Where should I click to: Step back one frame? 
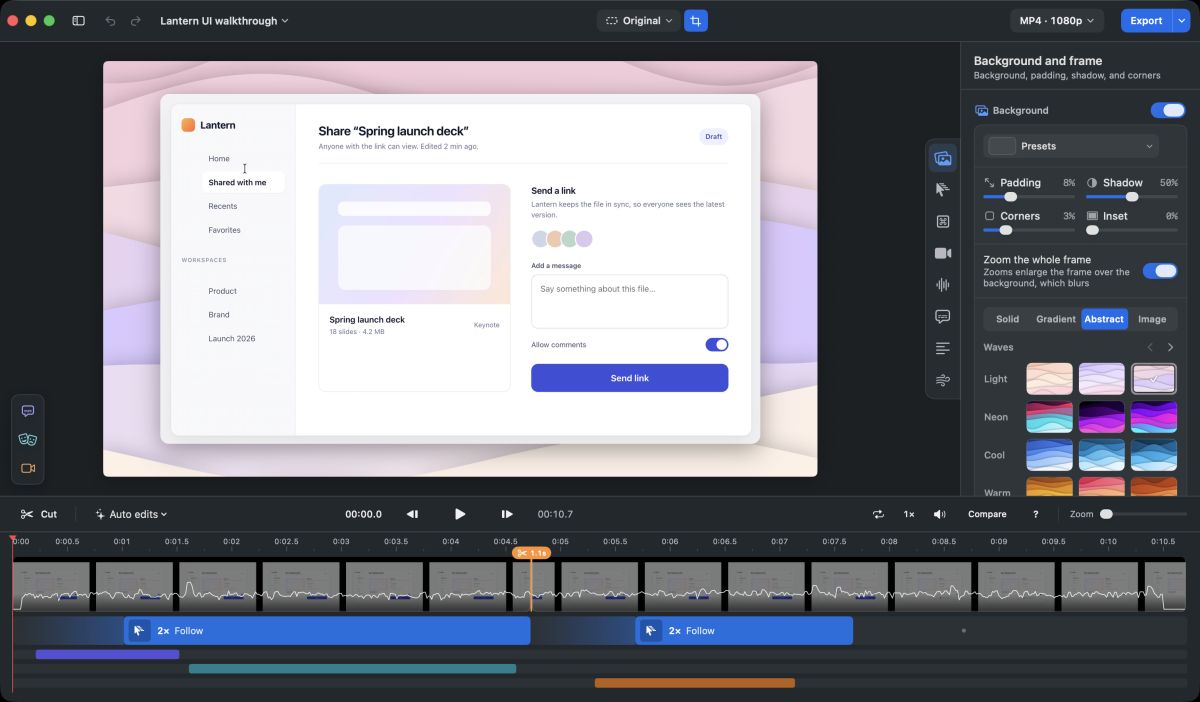pyautogui.click(x=412, y=514)
